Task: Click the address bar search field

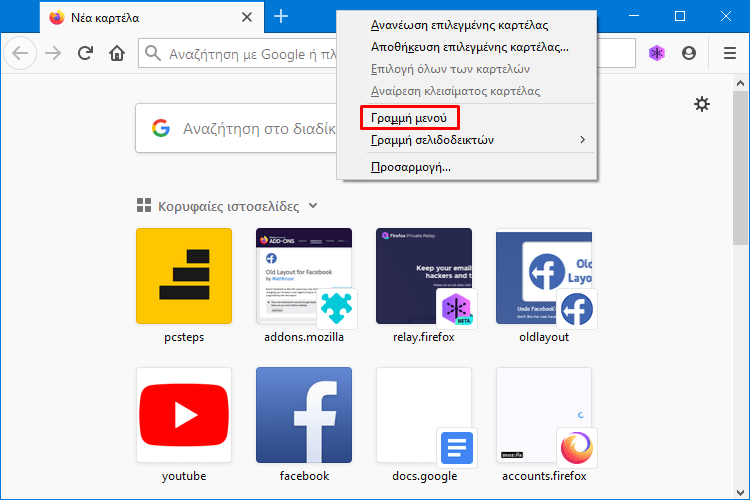Action: click(238, 53)
